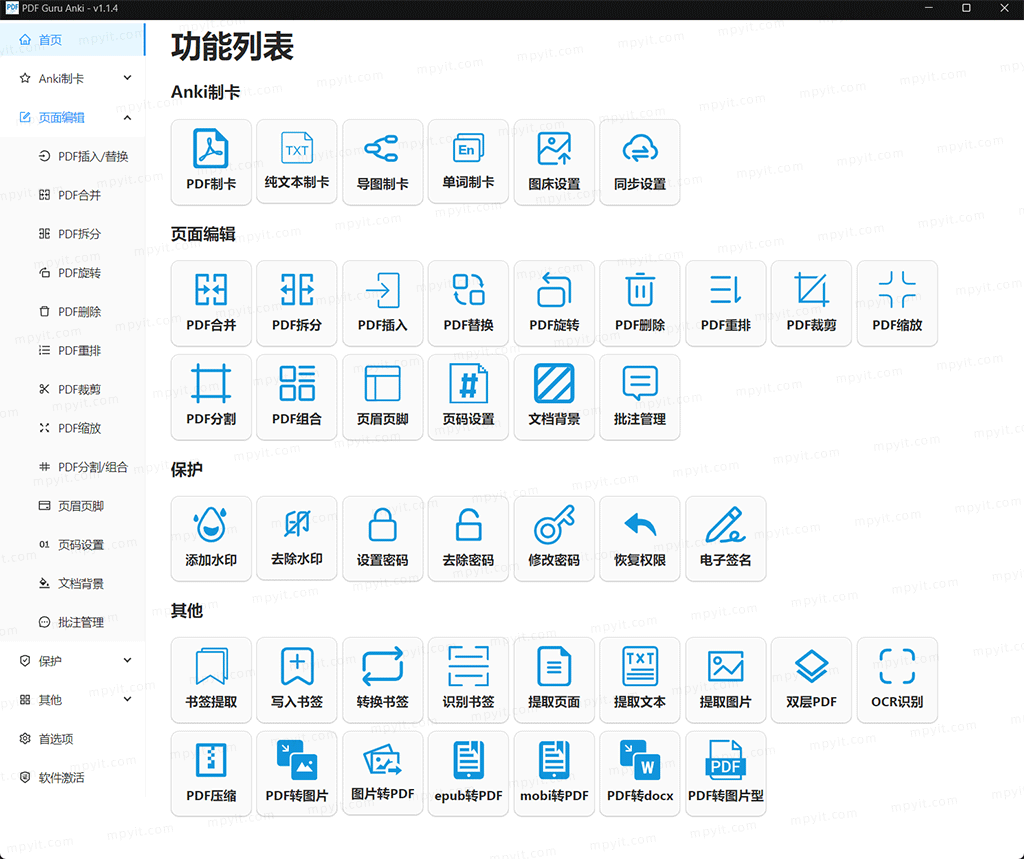This screenshot has width=1024, height=859.
Task: Open the PDF压缩 tool
Action: [x=211, y=774]
